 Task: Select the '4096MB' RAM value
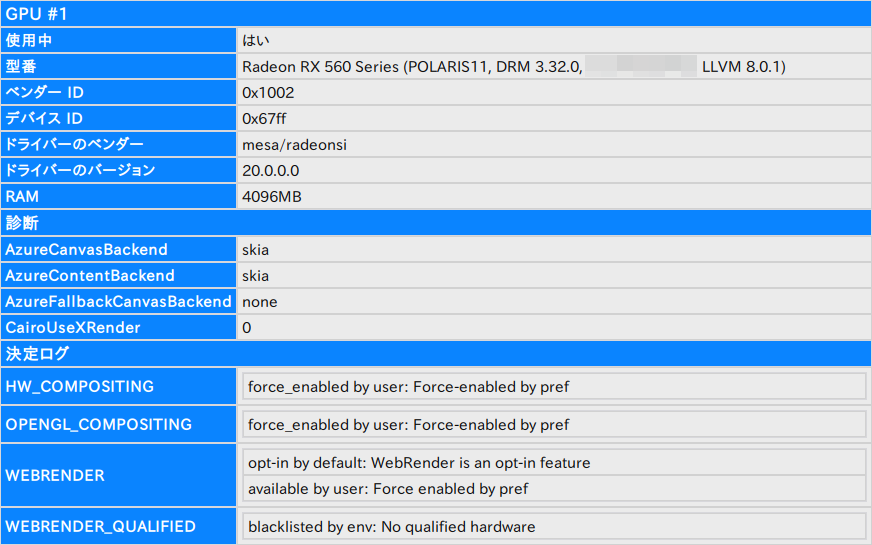click(x=271, y=196)
